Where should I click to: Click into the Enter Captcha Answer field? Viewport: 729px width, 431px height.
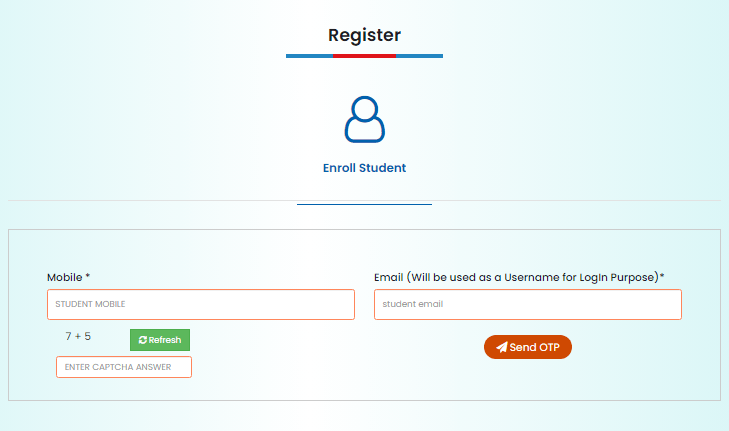123,367
